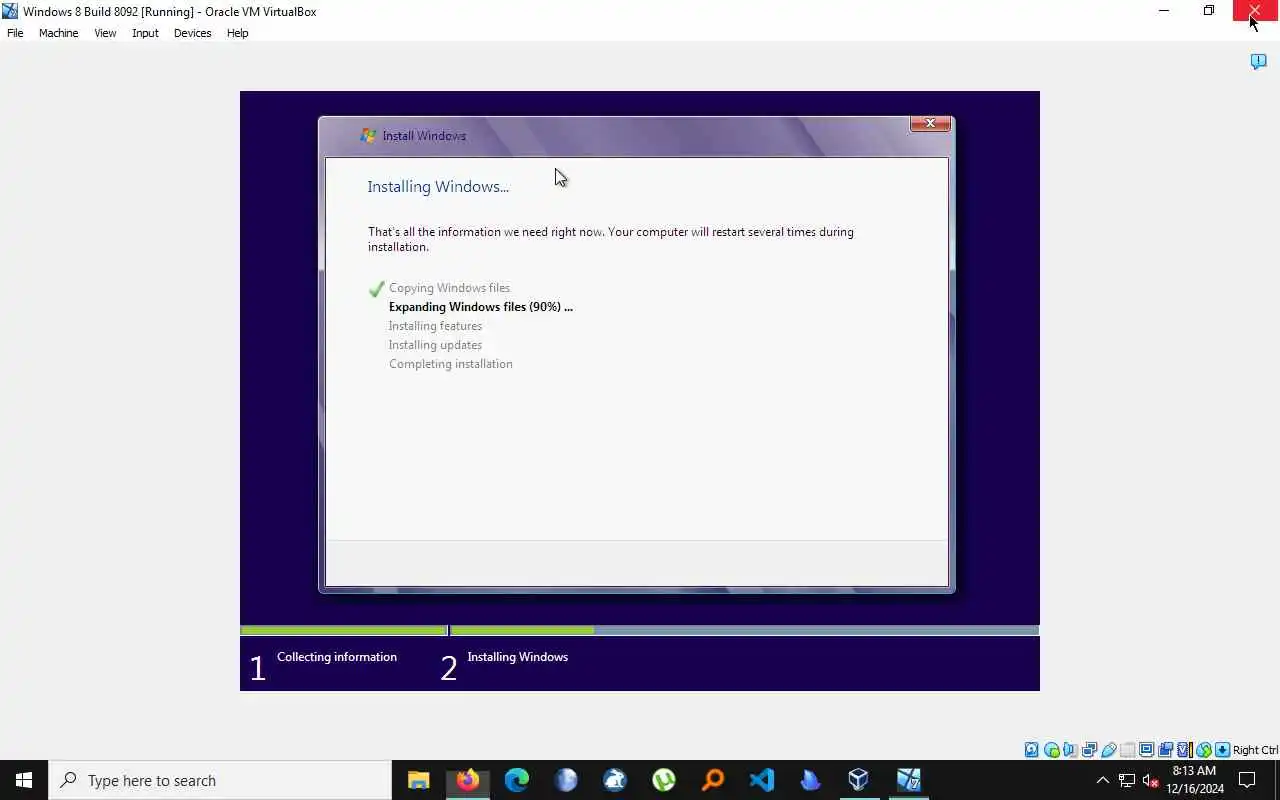Image resolution: width=1280 pixels, height=800 pixels.
Task: Click the Installing updates step
Action: 435,345
